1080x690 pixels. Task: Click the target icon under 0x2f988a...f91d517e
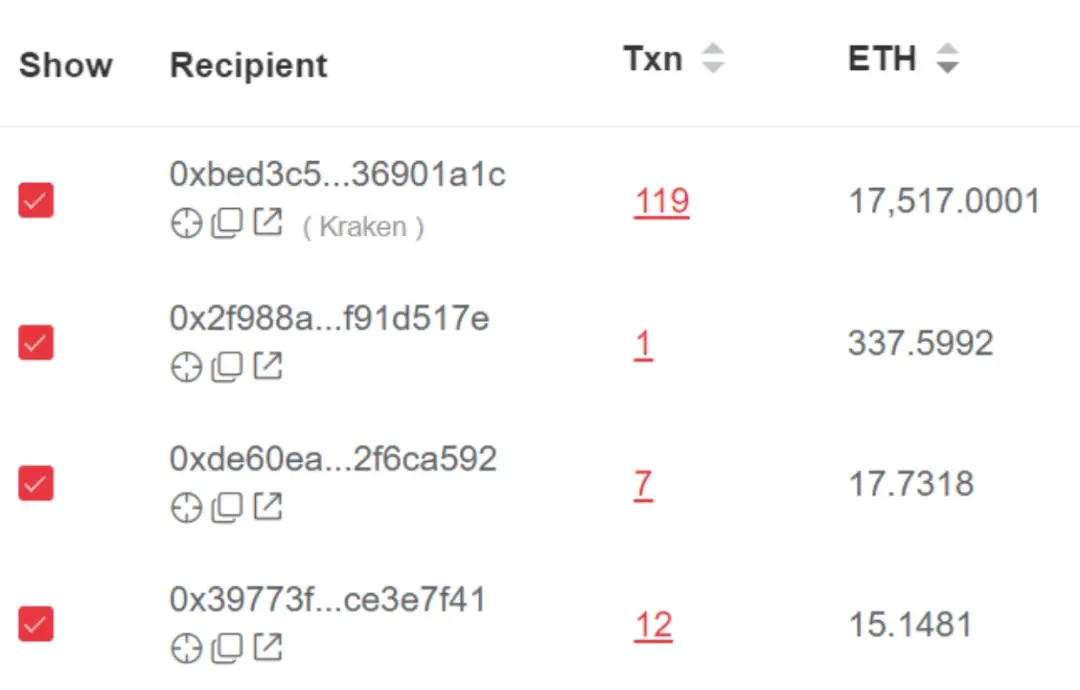click(186, 367)
